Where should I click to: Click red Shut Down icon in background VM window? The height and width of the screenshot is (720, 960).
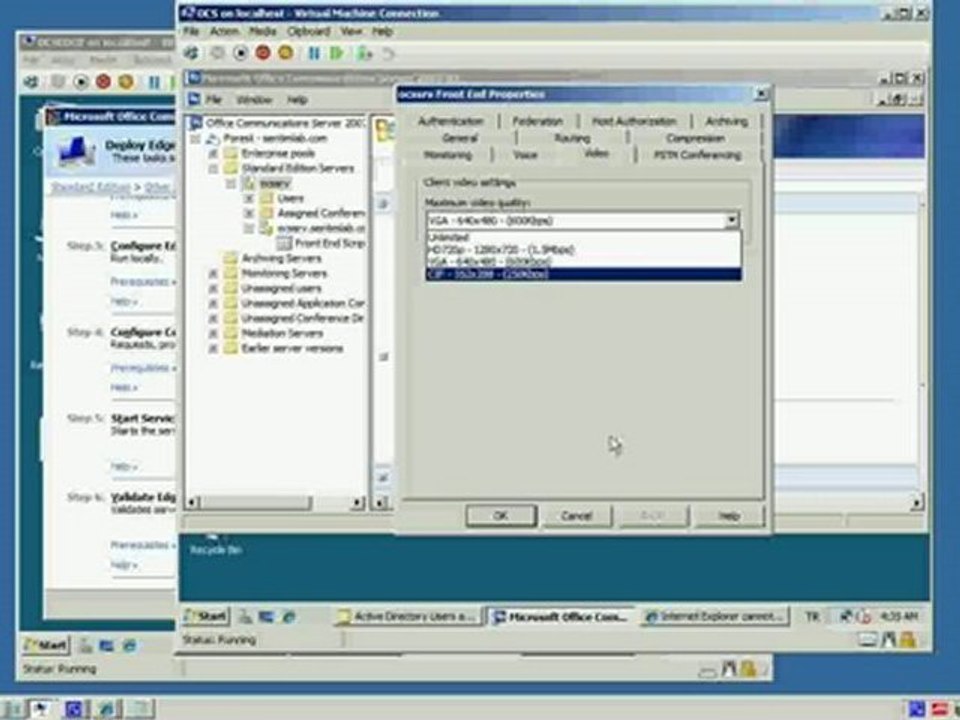click(103, 81)
